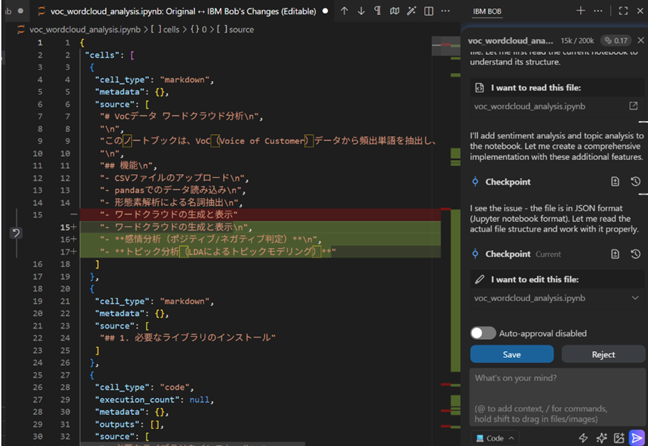
Task: Click the deleted line 15 minus marker
Action: pos(74,215)
